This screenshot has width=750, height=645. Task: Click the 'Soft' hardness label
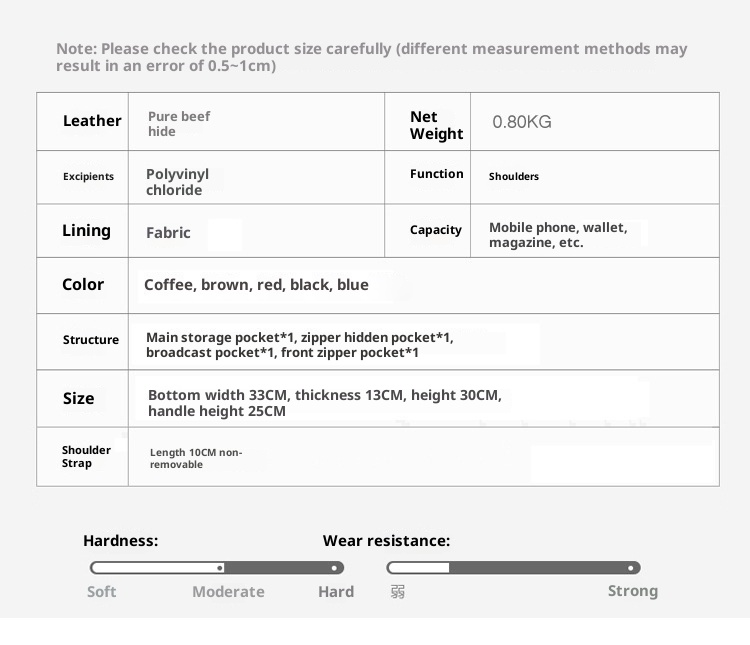point(101,591)
